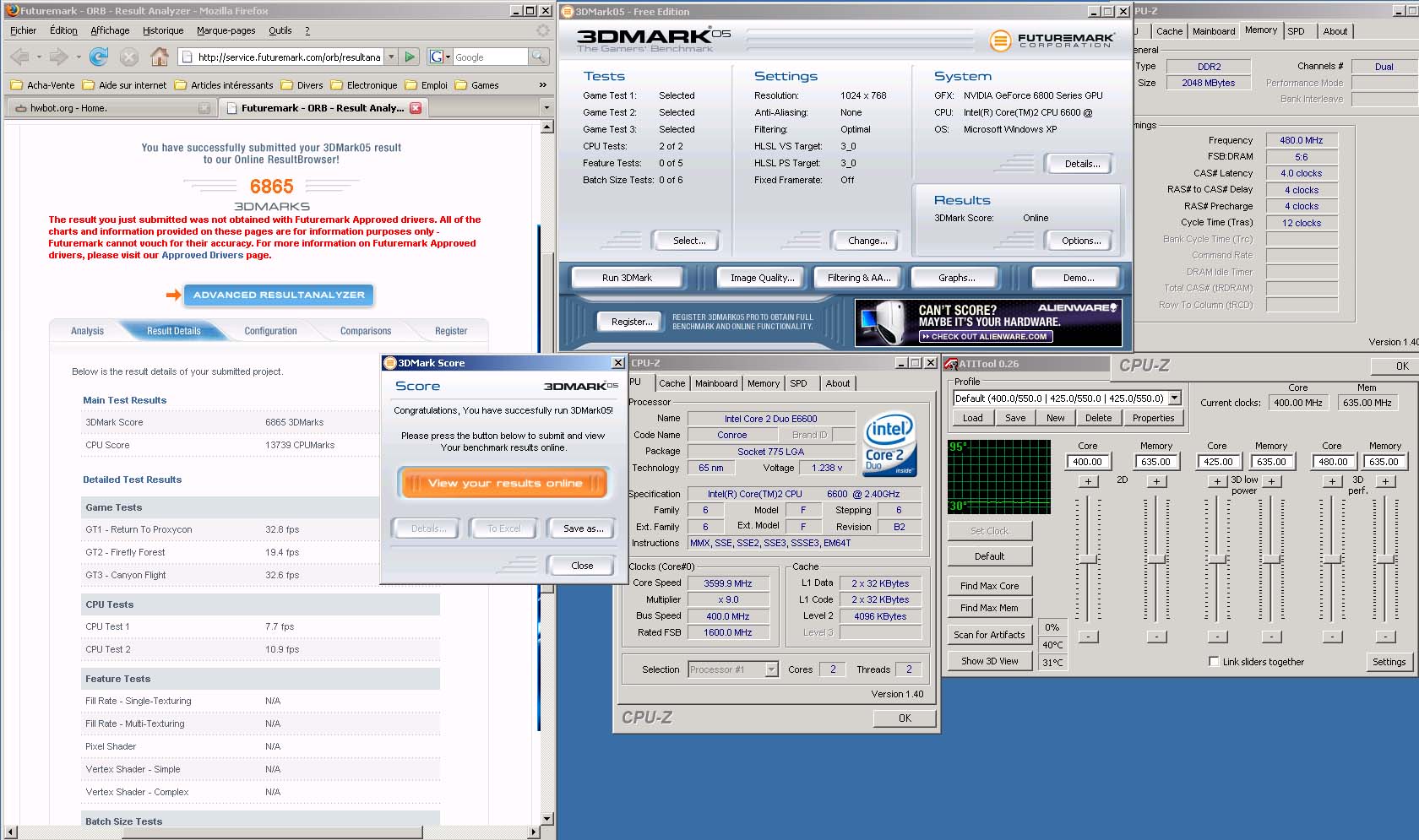Click the search magnifier icon in Firefox

click(x=537, y=57)
